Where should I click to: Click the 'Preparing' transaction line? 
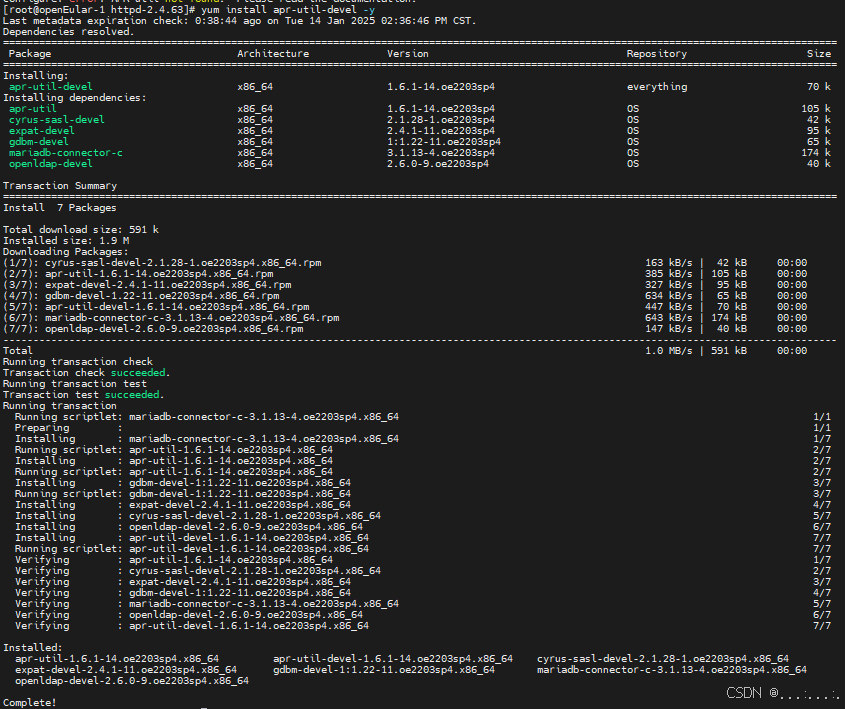(422, 428)
